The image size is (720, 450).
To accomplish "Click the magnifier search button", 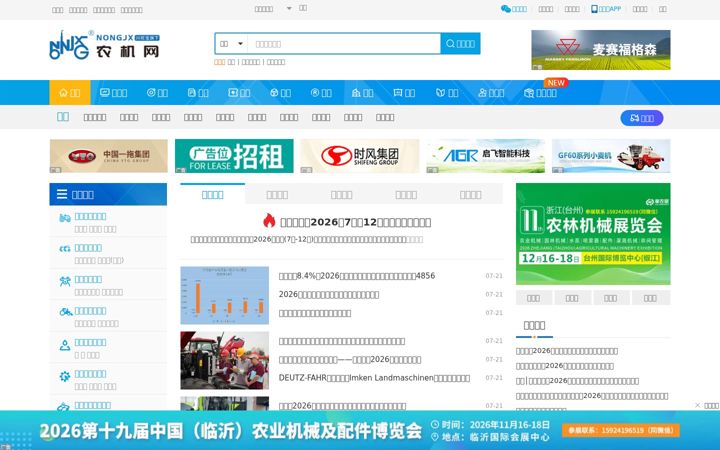I will (x=461, y=44).
